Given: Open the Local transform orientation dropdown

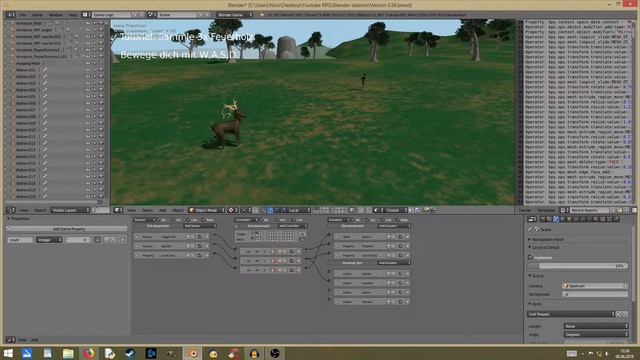Looking at the screenshot, I should click(298, 210).
